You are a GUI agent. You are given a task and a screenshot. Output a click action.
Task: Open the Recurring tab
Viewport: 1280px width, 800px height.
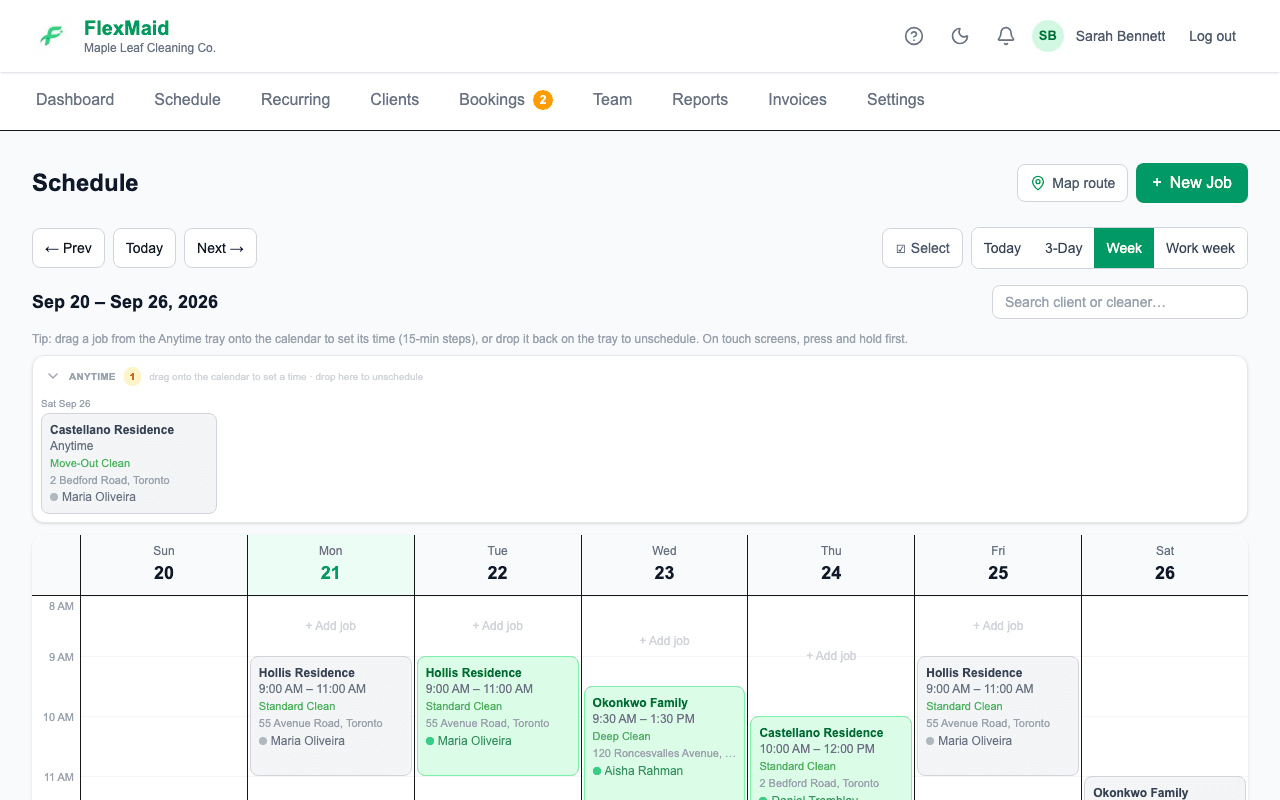[x=295, y=100]
